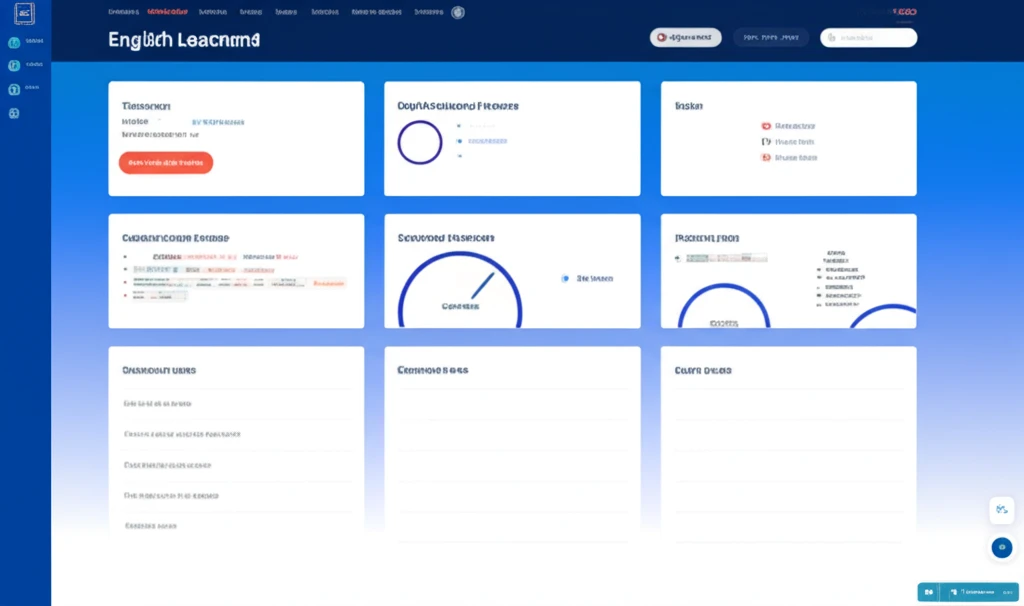Click the red text in the header's top-right corner
The width and height of the screenshot is (1024, 606).
(904, 12)
